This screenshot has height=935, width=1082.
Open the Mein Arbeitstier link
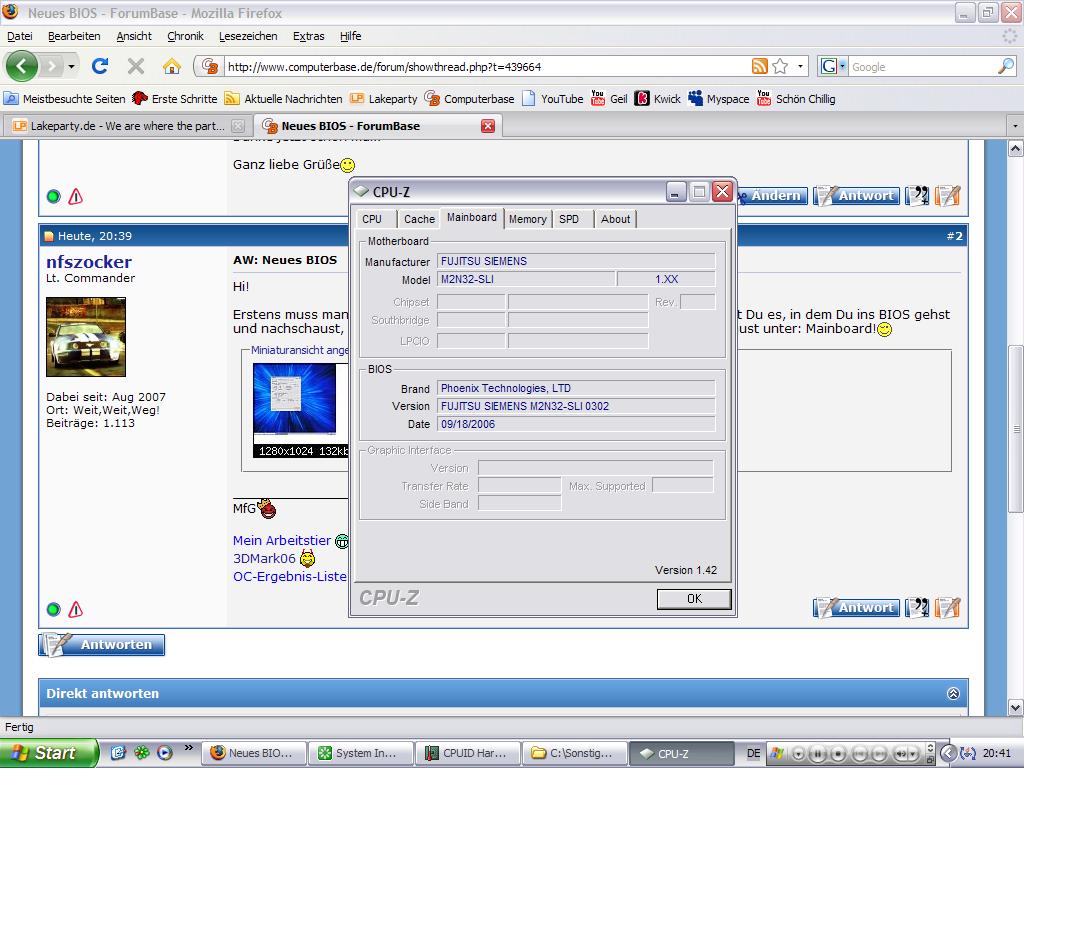(282, 540)
